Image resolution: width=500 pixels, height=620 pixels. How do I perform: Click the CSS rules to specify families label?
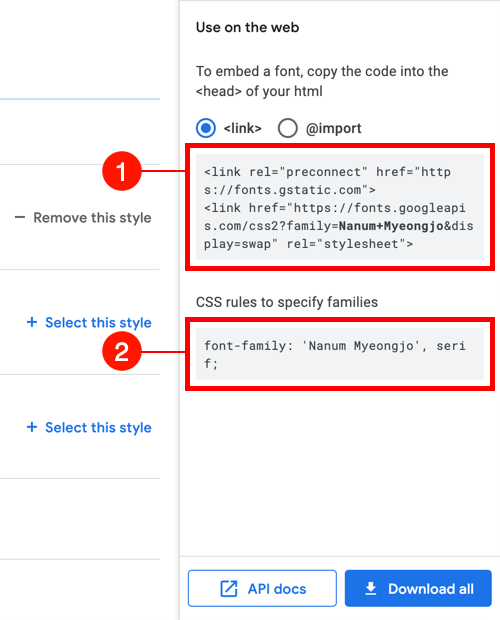point(287,302)
